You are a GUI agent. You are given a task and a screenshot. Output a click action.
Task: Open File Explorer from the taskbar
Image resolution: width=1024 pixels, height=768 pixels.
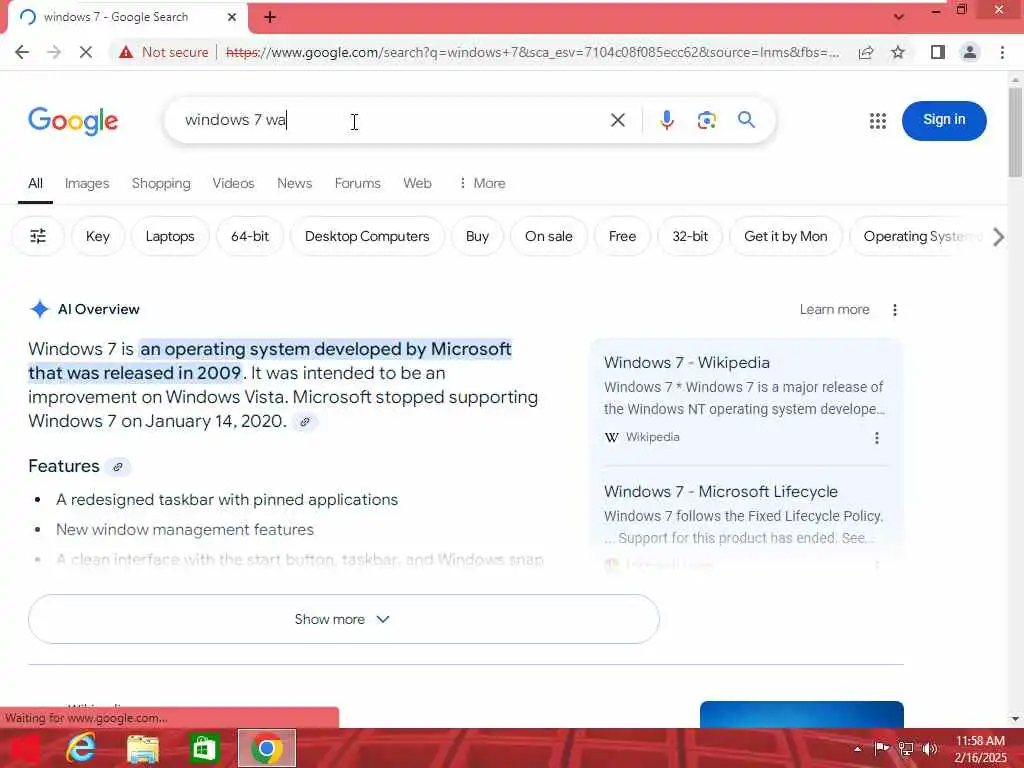142,748
